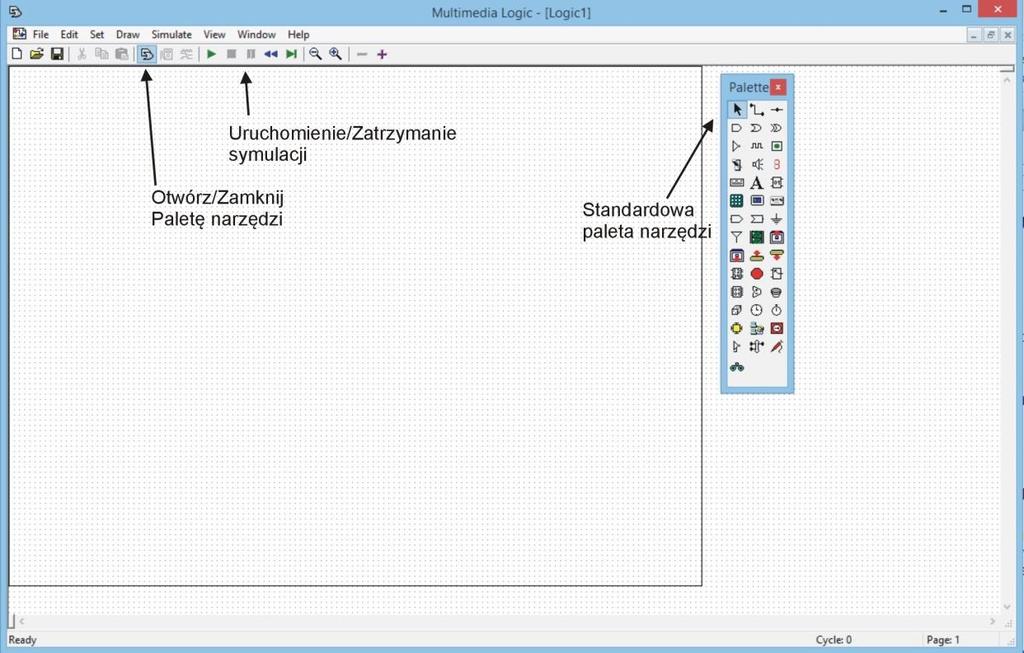Toggle the Palette open/close toolbar button

pyautogui.click(x=147, y=54)
